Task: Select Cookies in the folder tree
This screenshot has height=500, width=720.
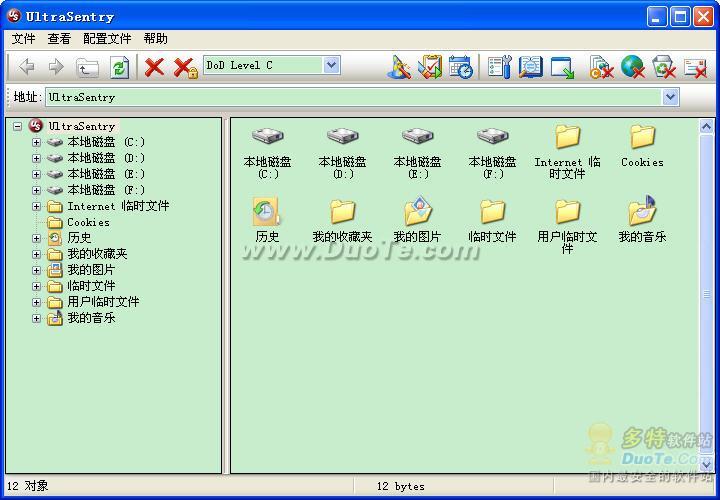Action: 88,222
